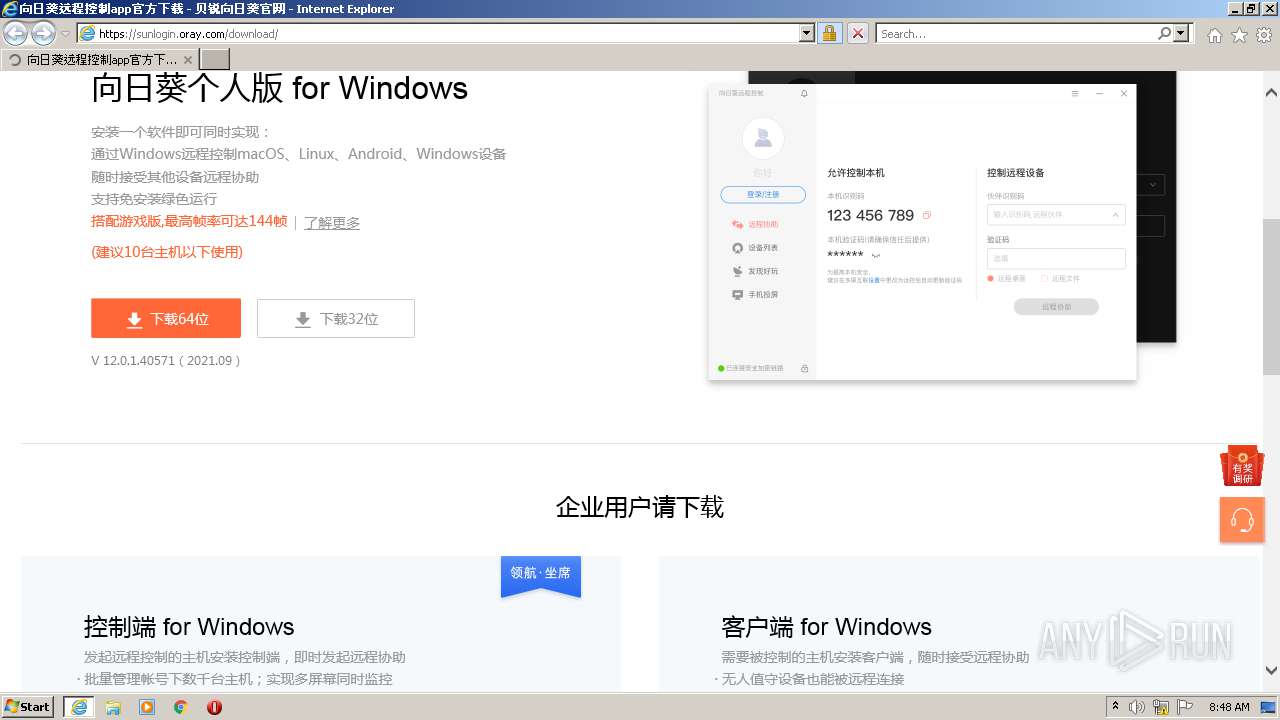Click the vertical scrollbar thumb

tap(1271, 296)
